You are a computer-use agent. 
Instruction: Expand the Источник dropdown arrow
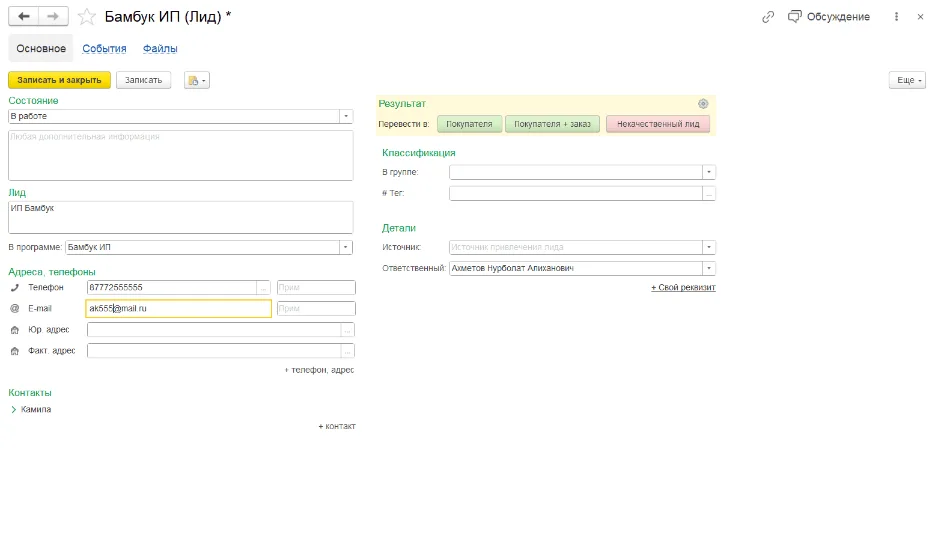(x=709, y=247)
